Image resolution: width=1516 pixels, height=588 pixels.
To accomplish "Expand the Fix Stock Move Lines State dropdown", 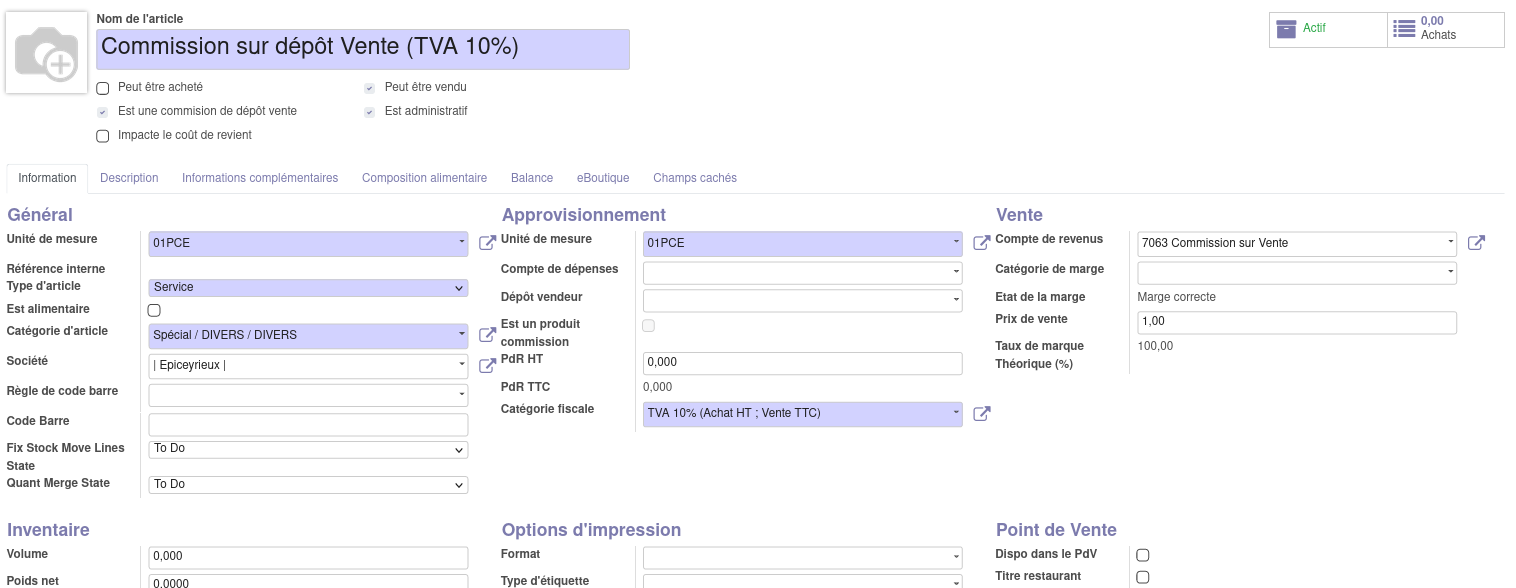I will (x=308, y=450).
